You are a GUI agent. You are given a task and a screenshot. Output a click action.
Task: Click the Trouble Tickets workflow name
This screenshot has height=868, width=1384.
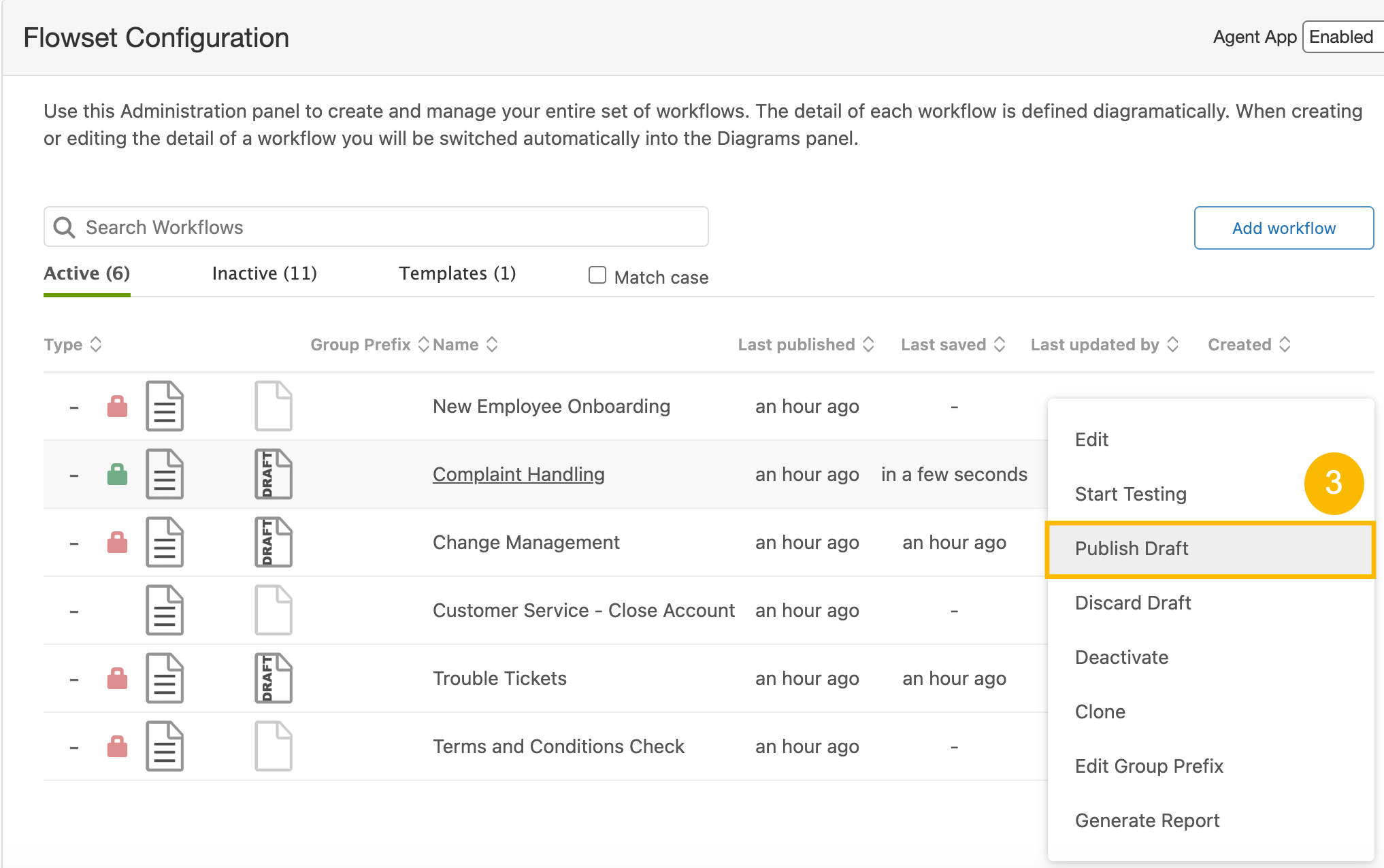(x=499, y=678)
